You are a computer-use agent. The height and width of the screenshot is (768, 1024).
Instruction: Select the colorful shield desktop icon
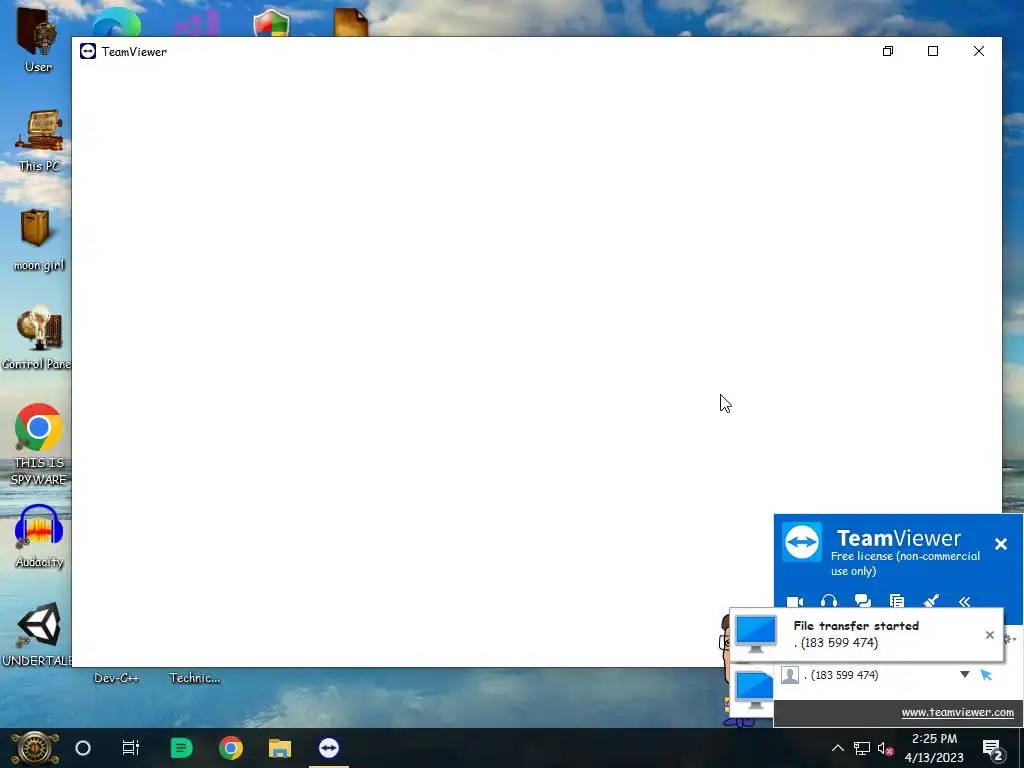(x=272, y=24)
